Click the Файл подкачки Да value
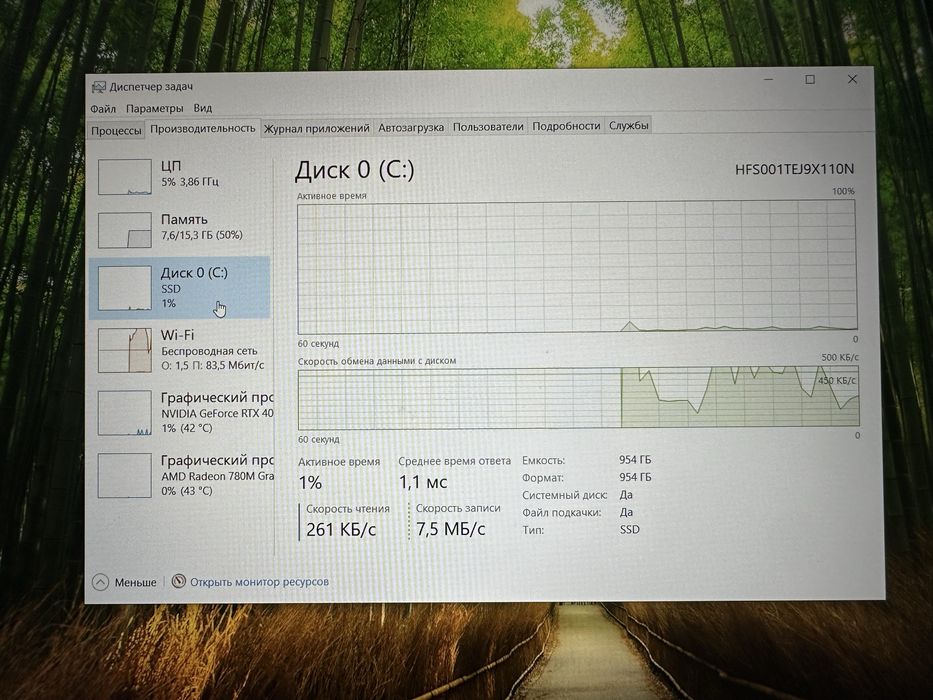This screenshot has height=700, width=933. [626, 512]
